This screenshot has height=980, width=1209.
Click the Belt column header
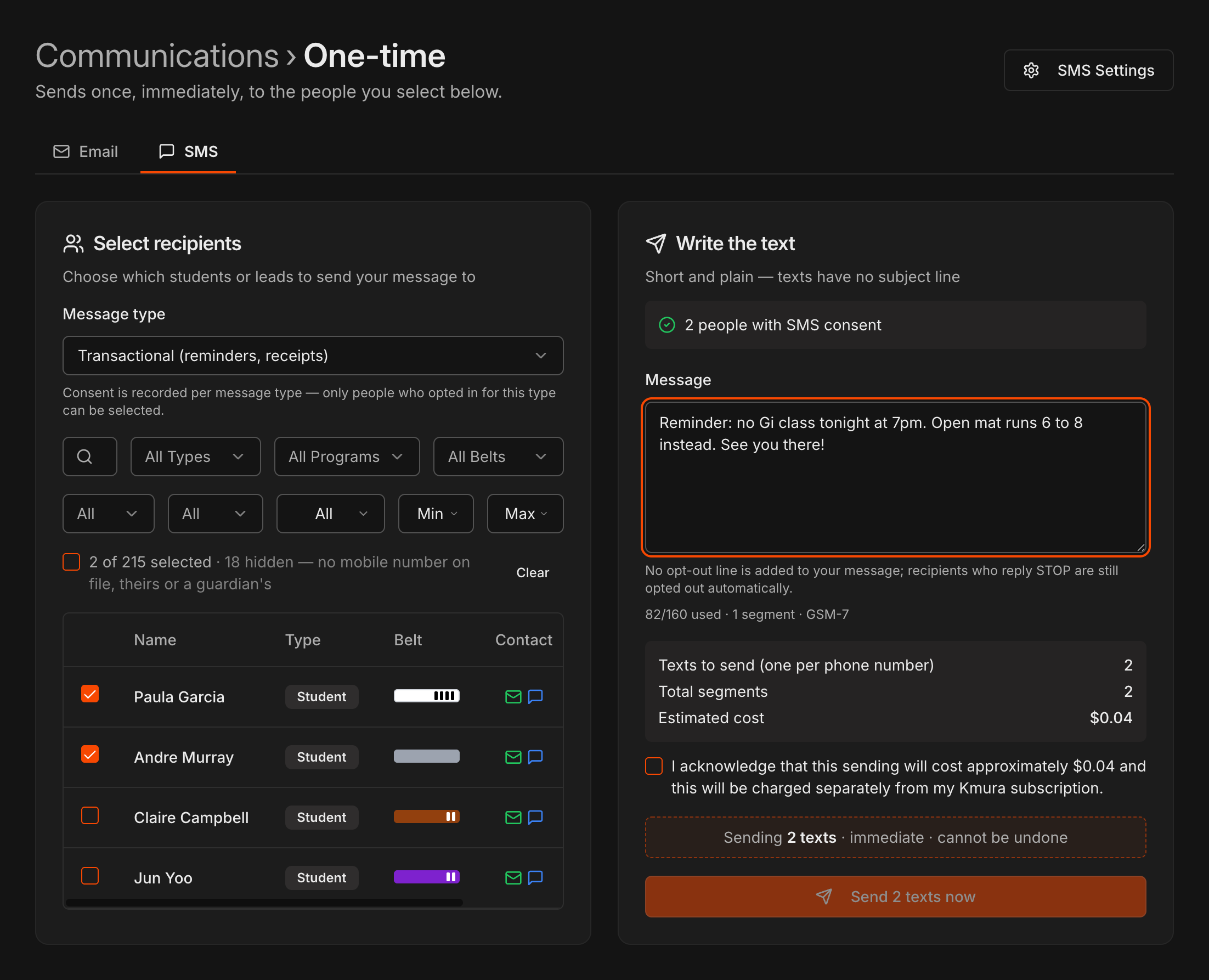pyautogui.click(x=408, y=640)
